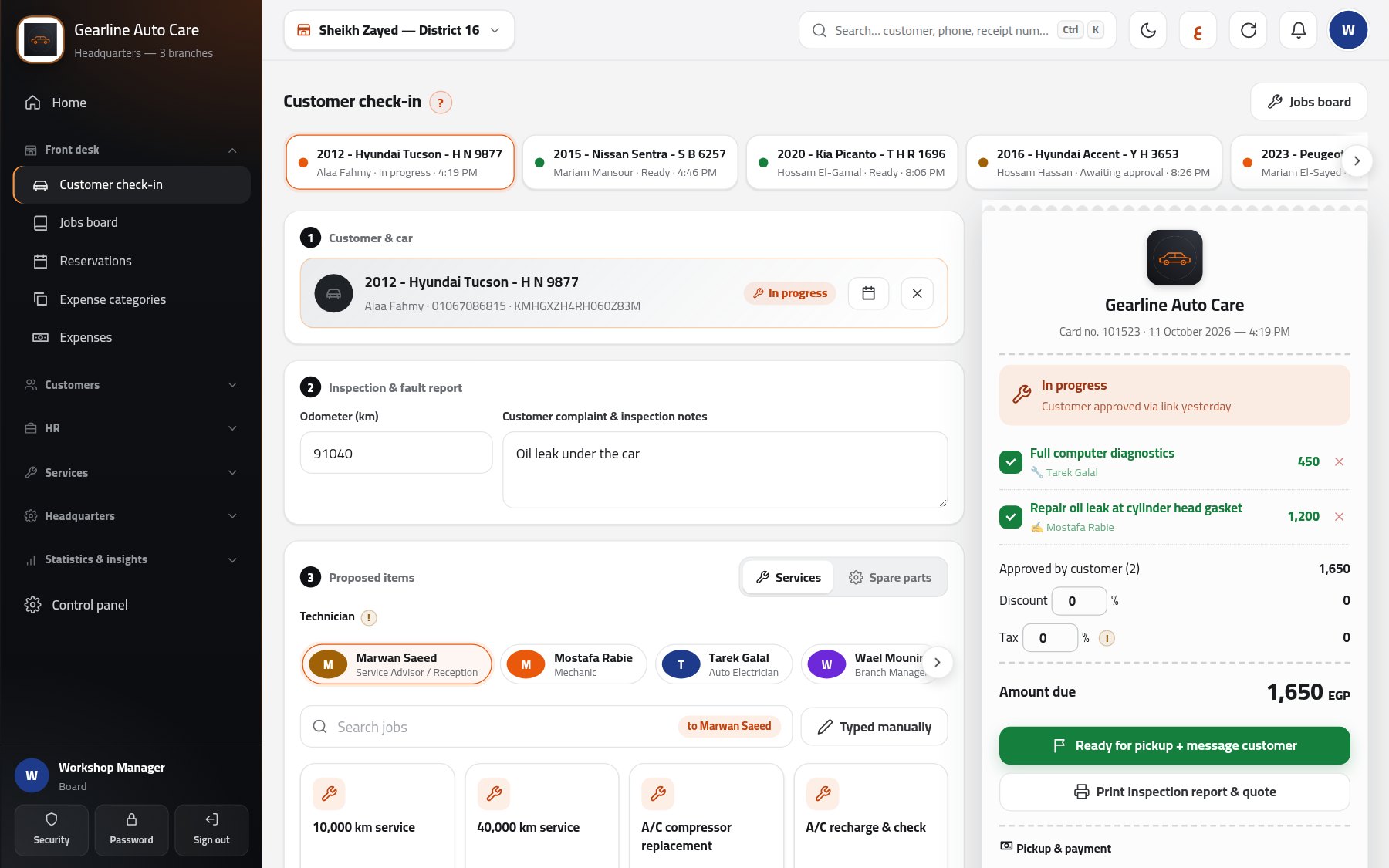Select technician Mostafa Rabie
1389x868 pixels.
[573, 664]
